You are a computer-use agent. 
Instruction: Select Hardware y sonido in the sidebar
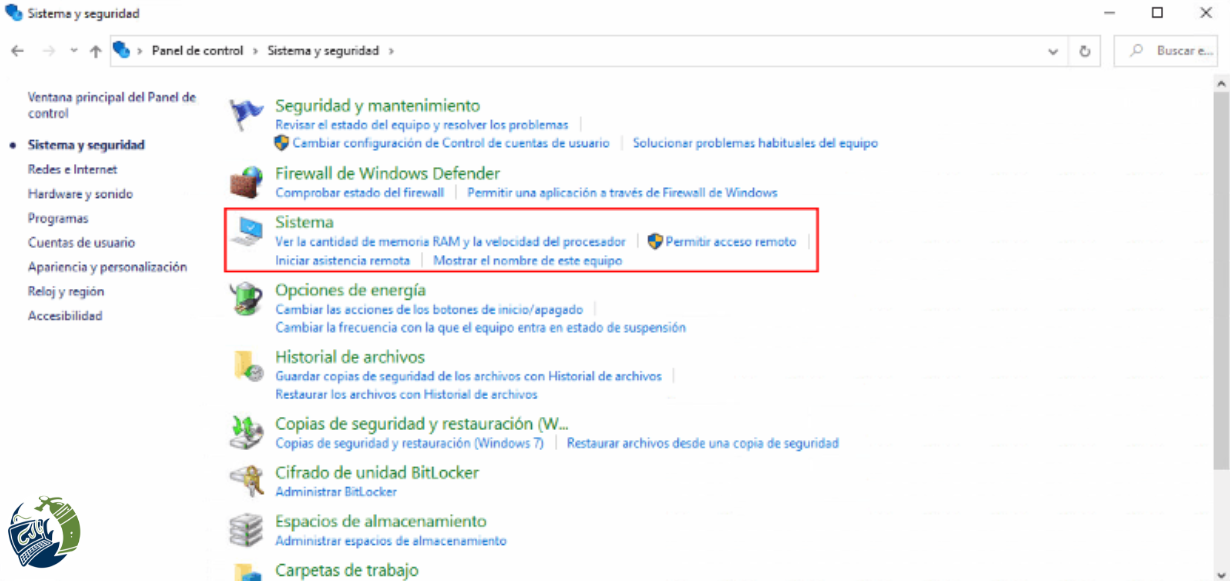click(x=80, y=194)
